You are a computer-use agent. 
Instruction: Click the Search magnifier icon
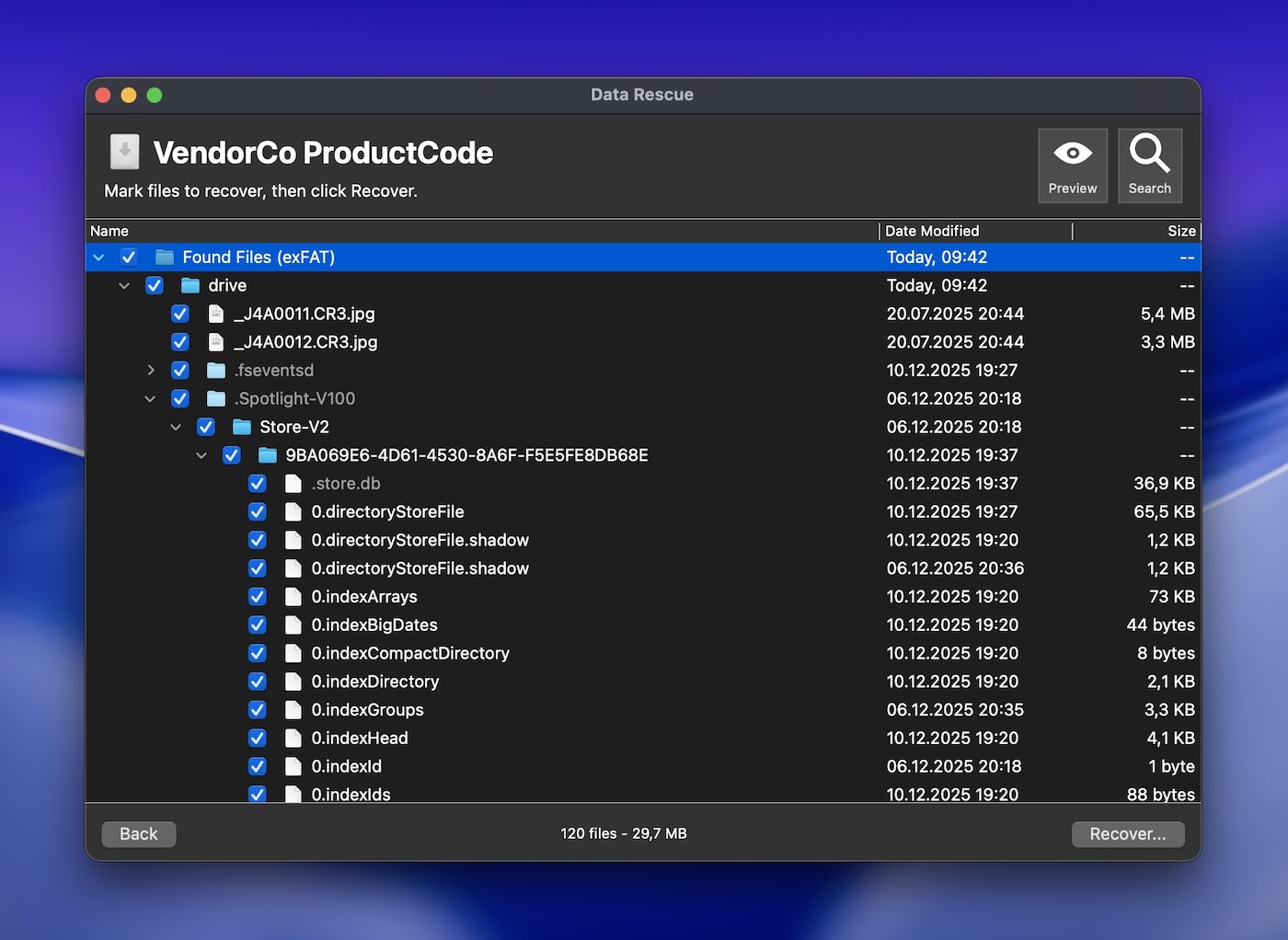coord(1149,155)
